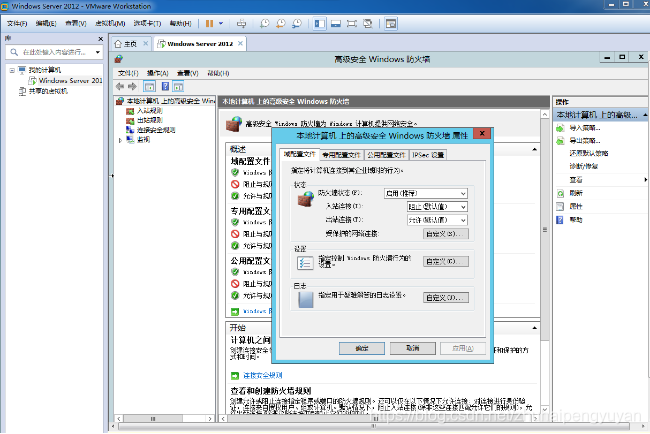The width and height of the screenshot is (650, 434).
Task: Select root firewall node in console tree
Action: coord(165,101)
